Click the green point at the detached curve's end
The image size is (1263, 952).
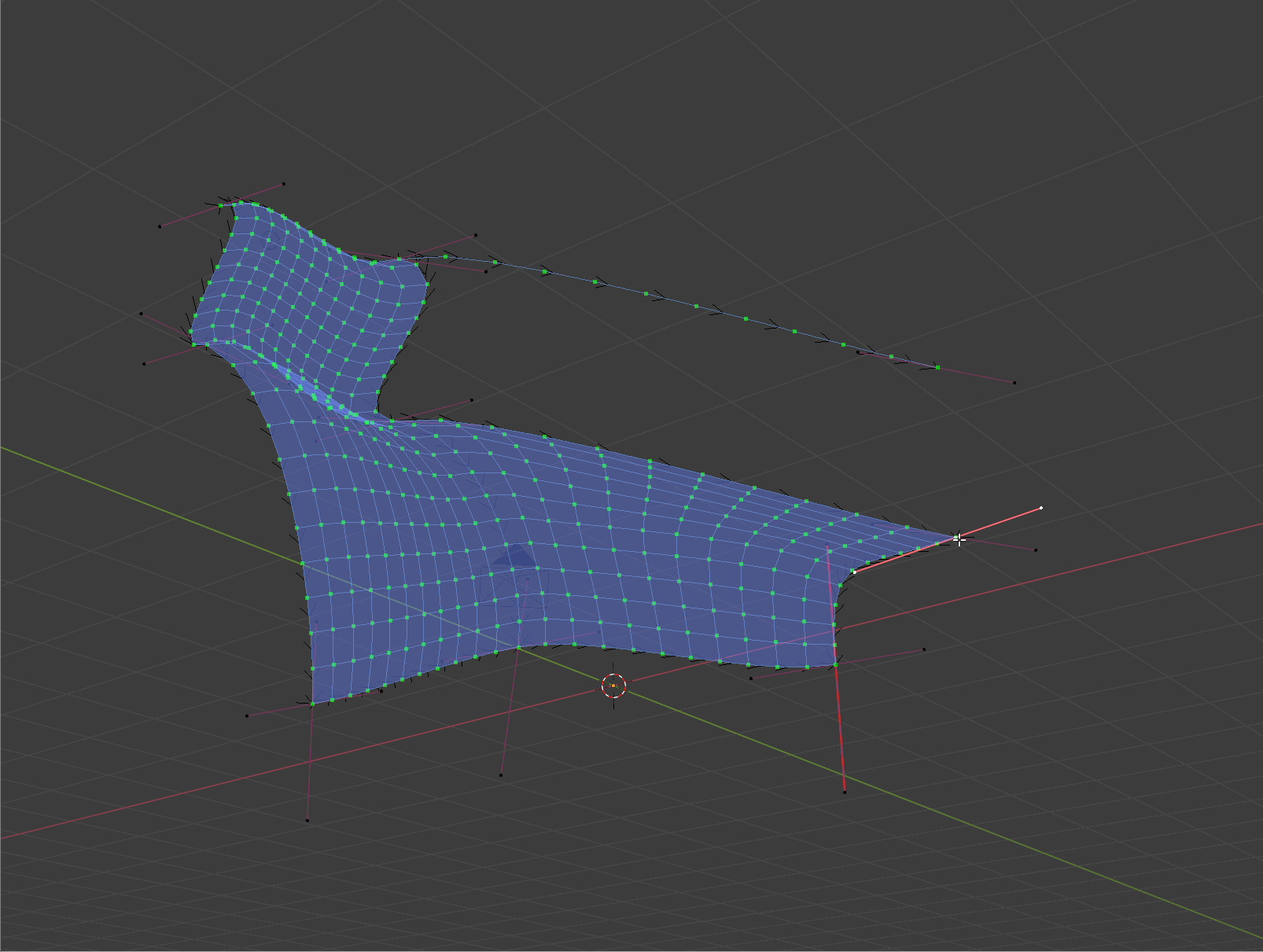(x=937, y=366)
